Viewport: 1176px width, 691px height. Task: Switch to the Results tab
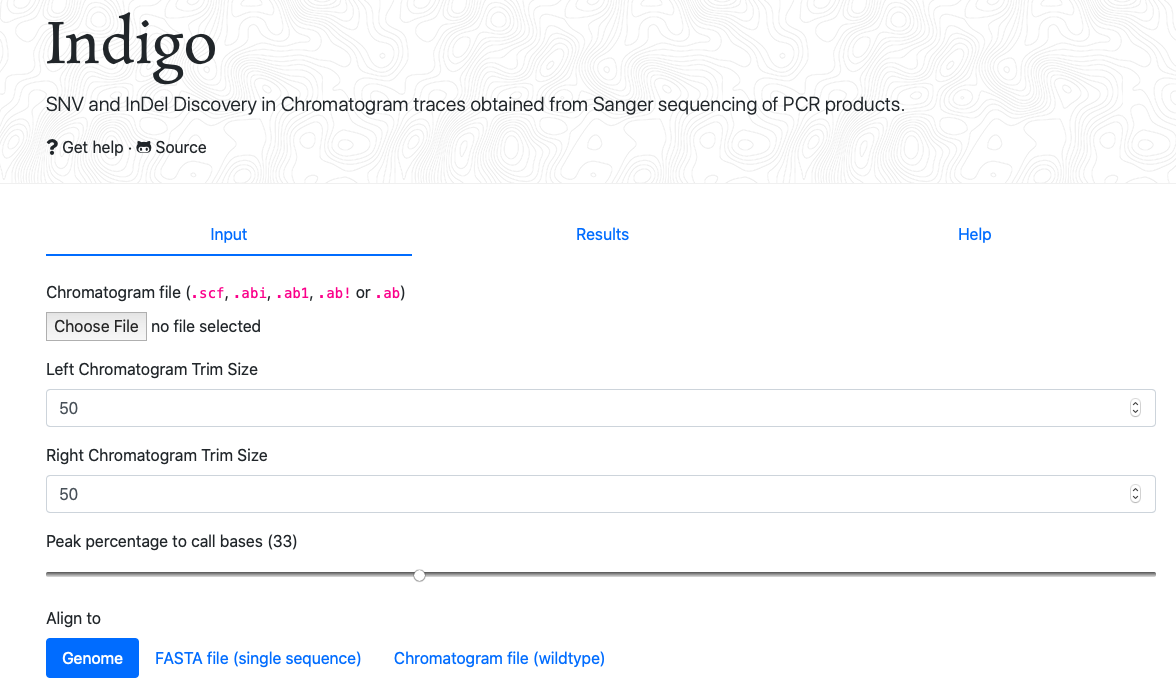click(x=602, y=234)
